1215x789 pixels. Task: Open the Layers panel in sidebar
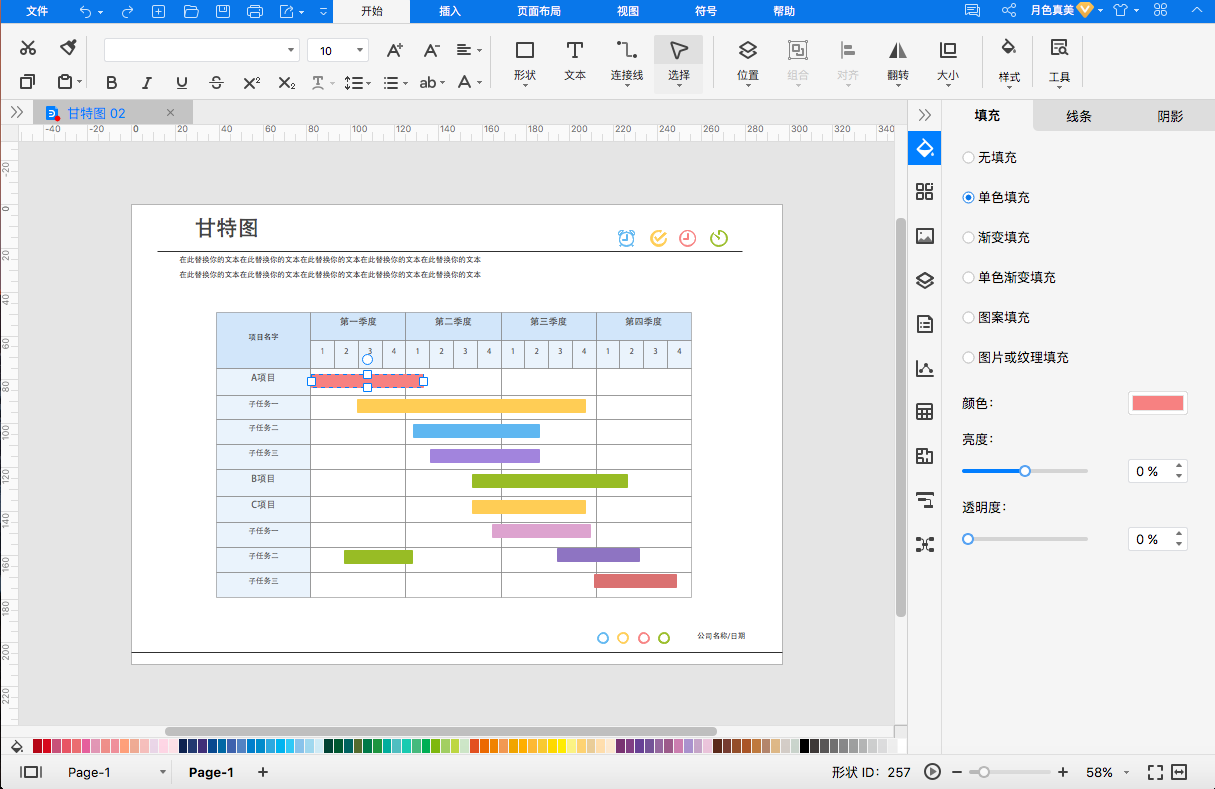tap(925, 281)
